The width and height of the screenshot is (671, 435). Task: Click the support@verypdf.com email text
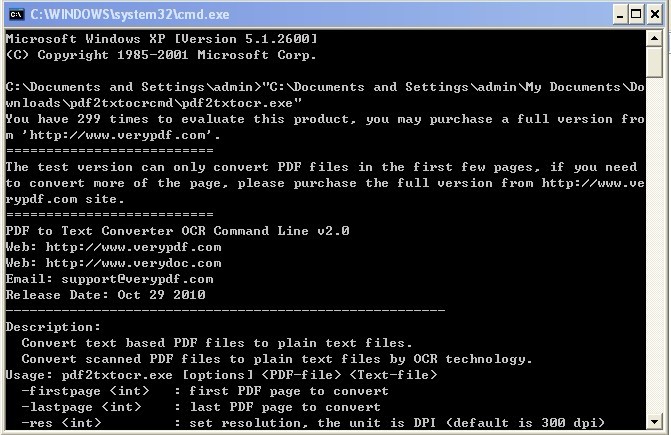pos(137,279)
